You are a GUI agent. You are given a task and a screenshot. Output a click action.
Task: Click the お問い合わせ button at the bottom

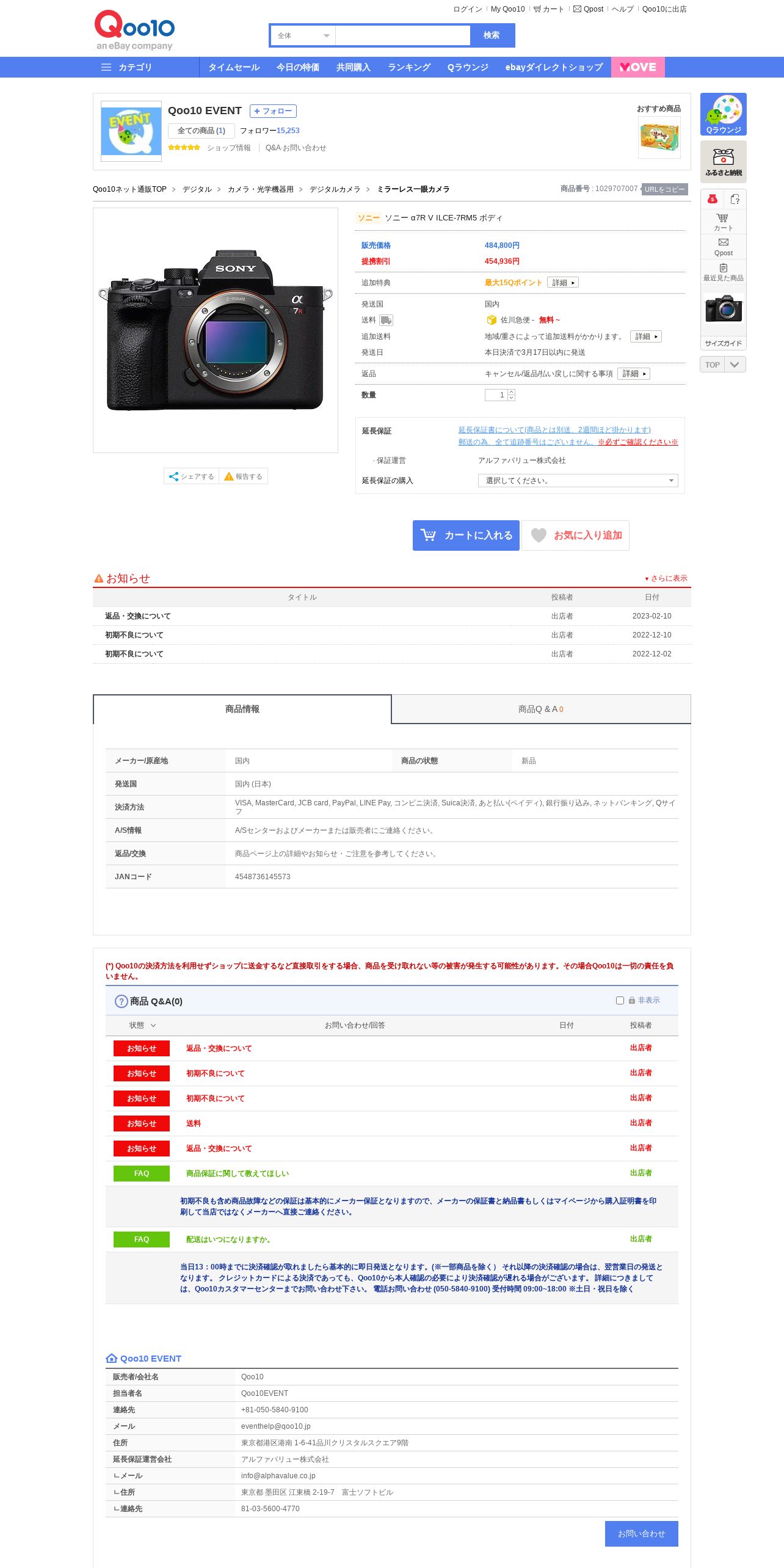pos(641,1534)
